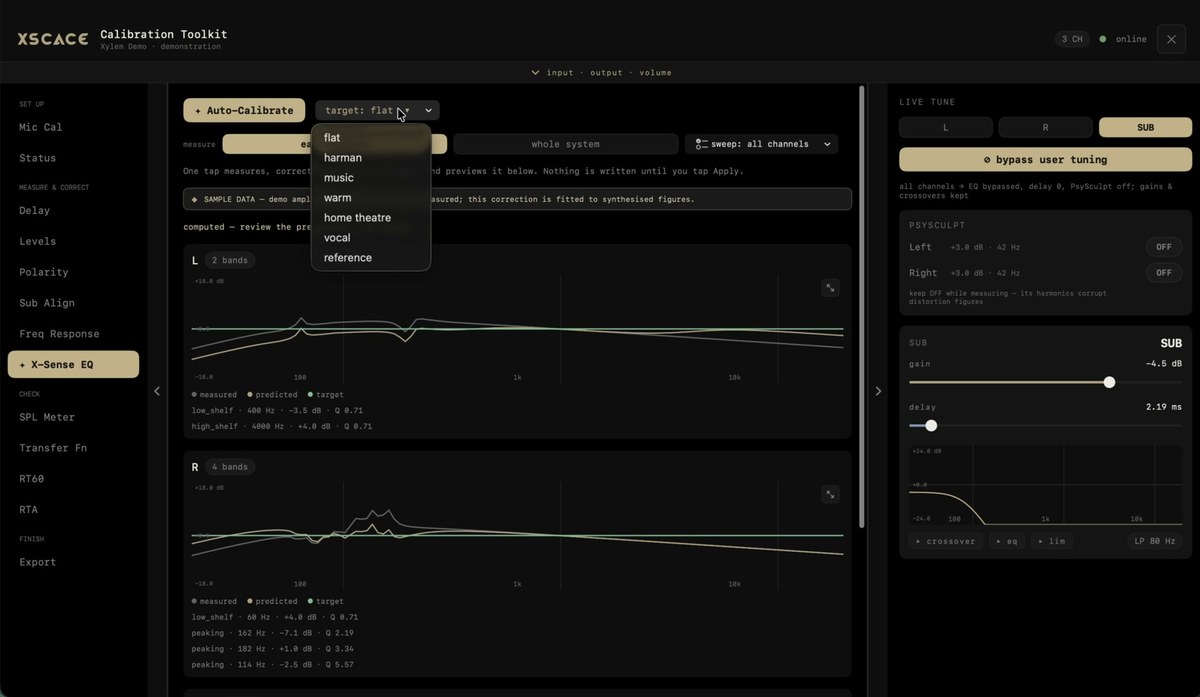Select the L channel in Live Tune
Viewport: 1200px width, 697px height.
click(946, 128)
